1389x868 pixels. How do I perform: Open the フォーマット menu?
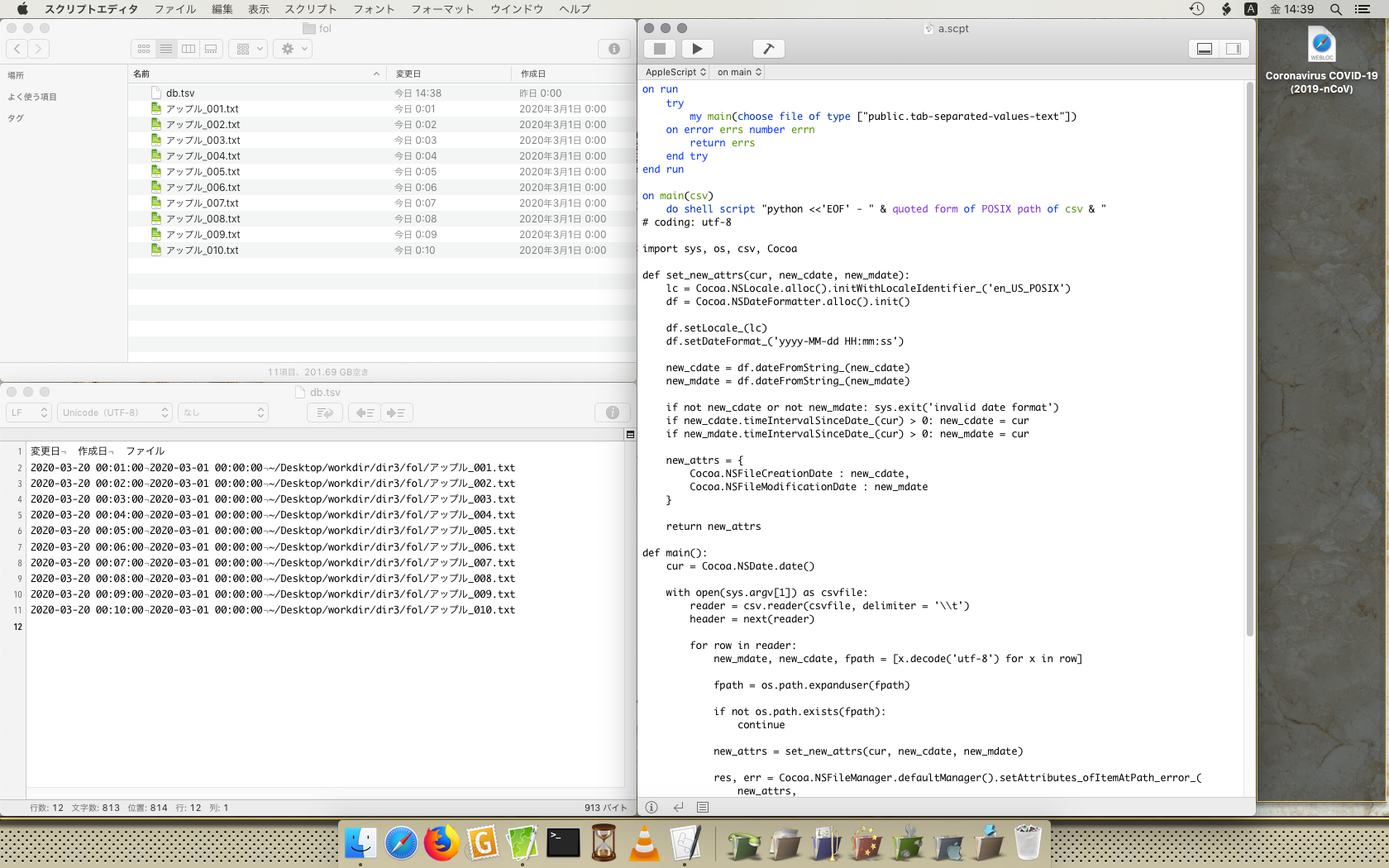tap(442, 9)
